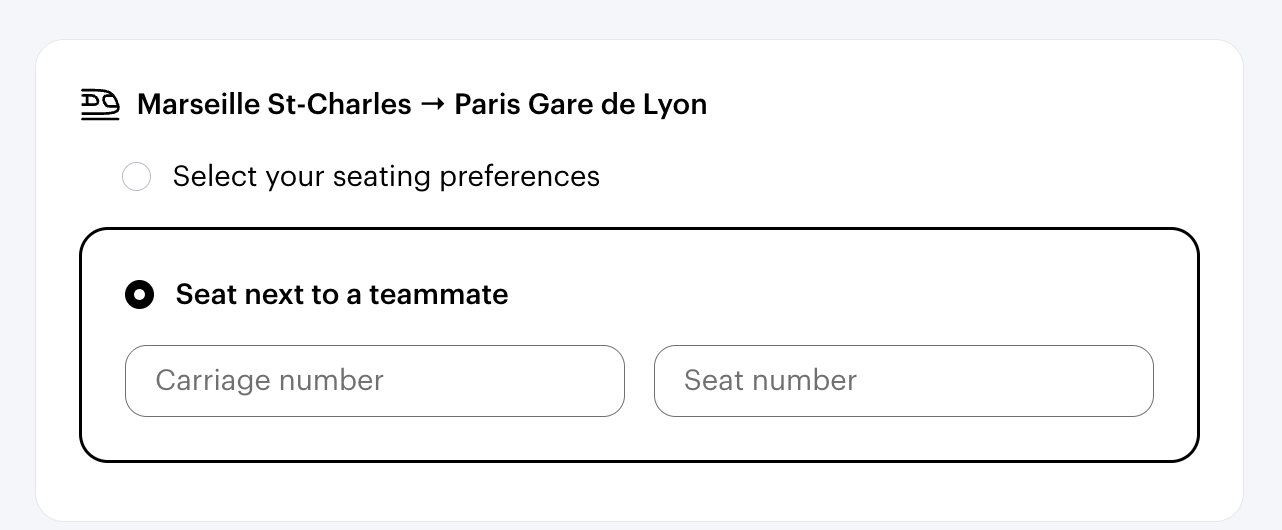Click the "Seat next to a teammate" label
The height and width of the screenshot is (530, 1282).
342,295
